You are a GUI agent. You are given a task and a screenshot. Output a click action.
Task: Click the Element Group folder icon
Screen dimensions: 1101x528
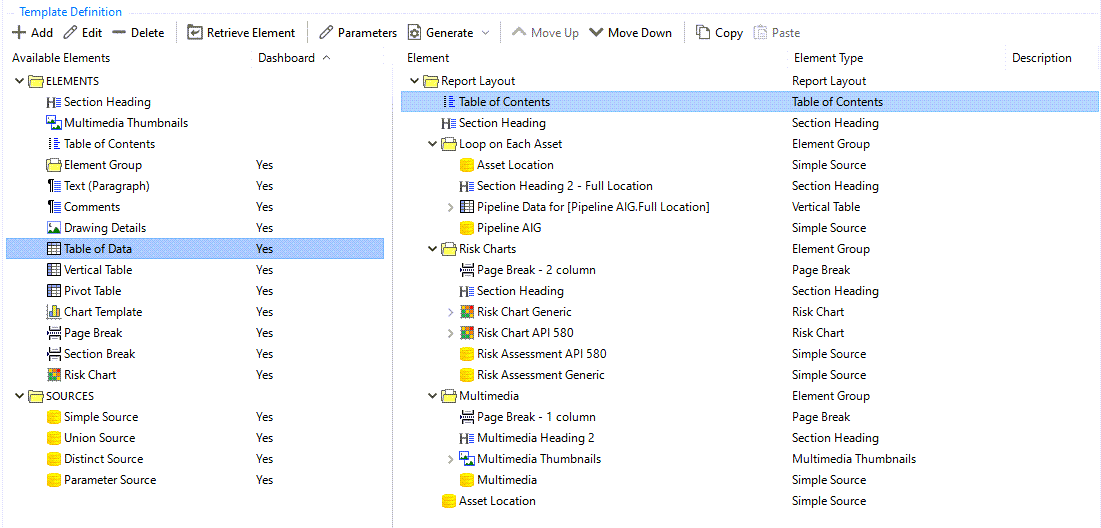[x=53, y=165]
